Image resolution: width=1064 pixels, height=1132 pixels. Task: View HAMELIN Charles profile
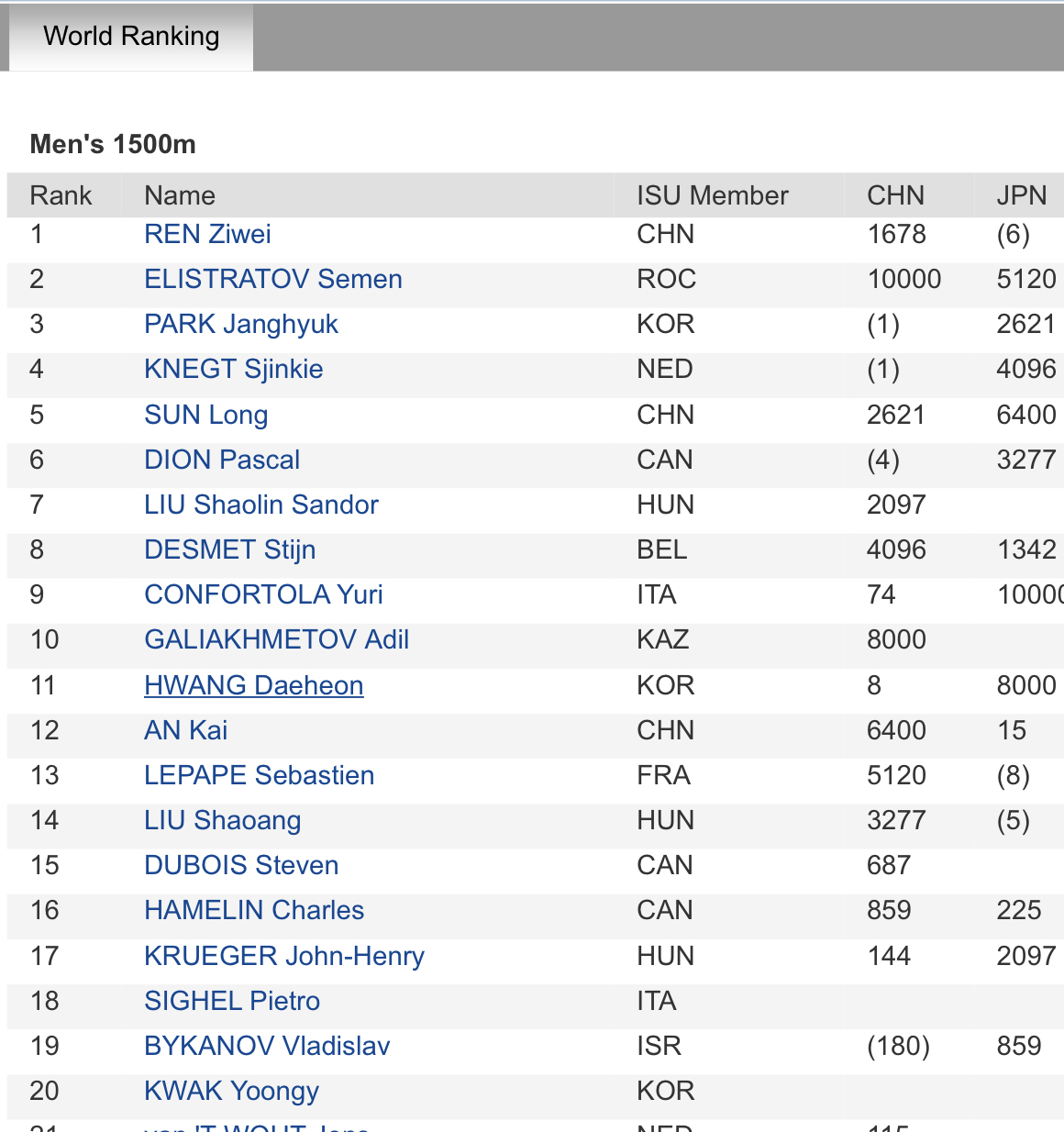[x=254, y=910]
